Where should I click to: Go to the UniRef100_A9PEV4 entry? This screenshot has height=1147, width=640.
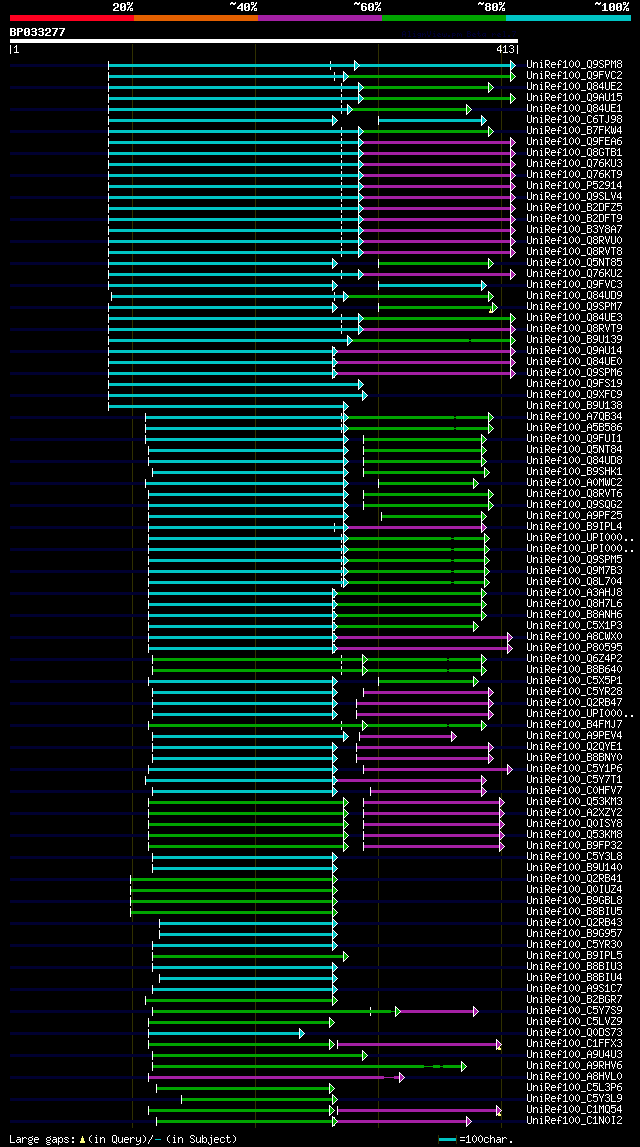(x=574, y=735)
